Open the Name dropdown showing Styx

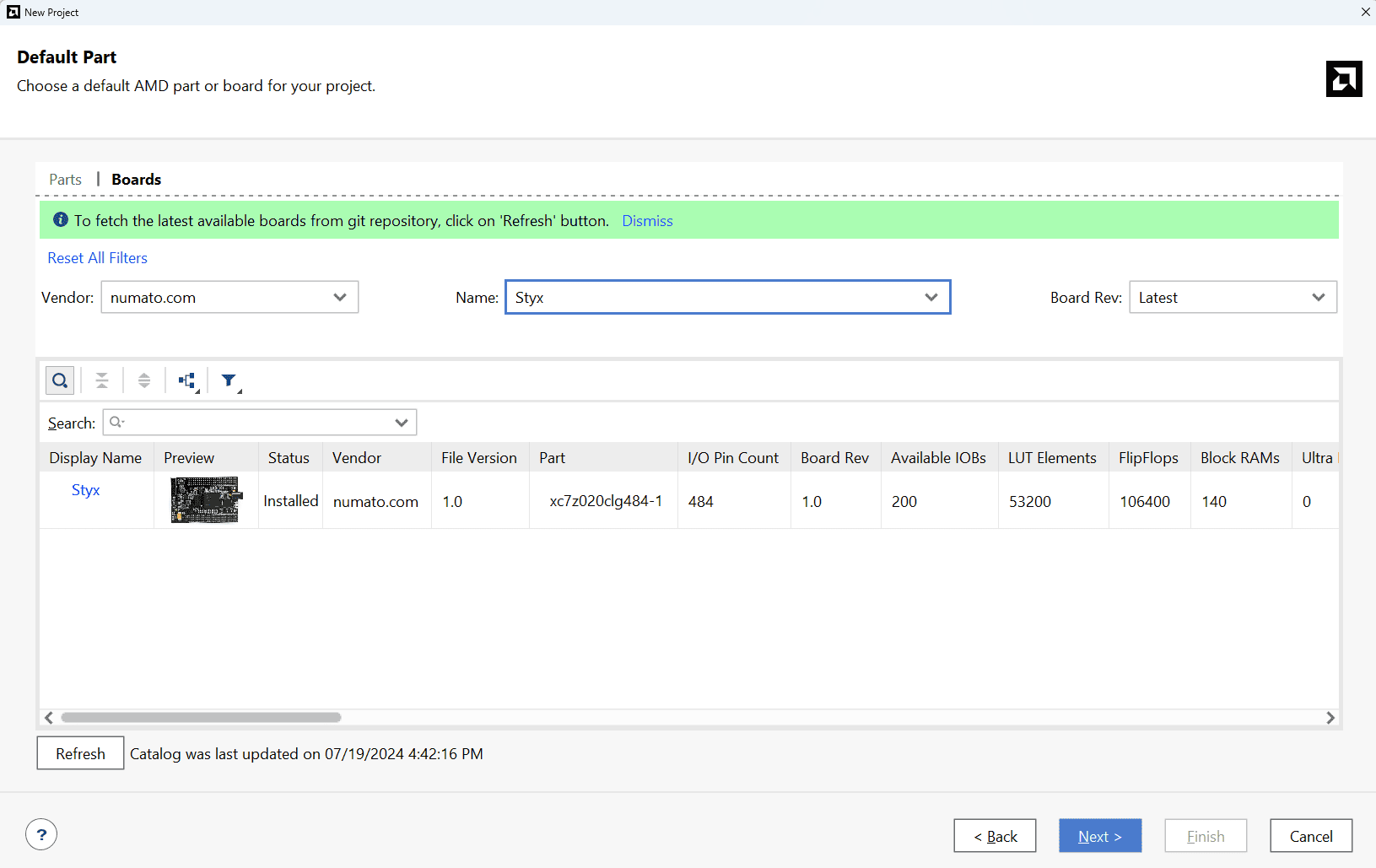pyautogui.click(x=727, y=297)
